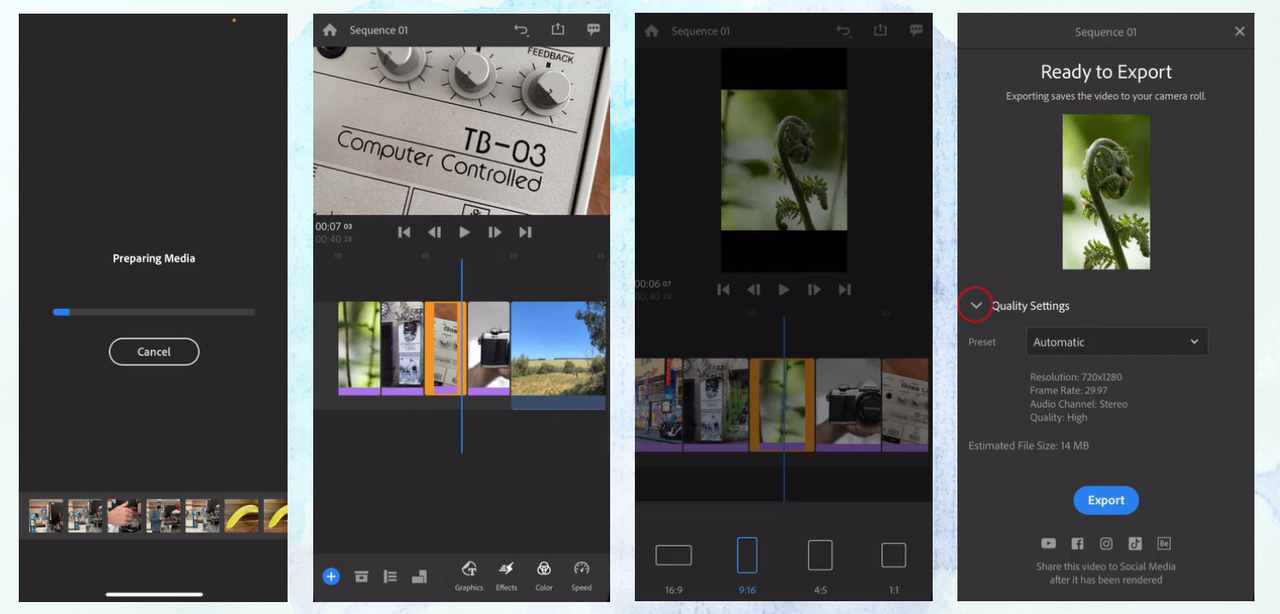Collapse the Quality Settings section
The image size is (1280, 614).
coord(976,306)
